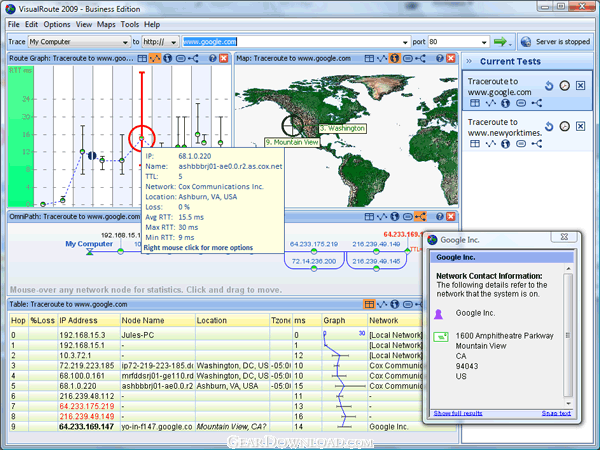Open the Show full results link
Image resolution: width=600 pixels, height=450 pixels.
[458, 413]
